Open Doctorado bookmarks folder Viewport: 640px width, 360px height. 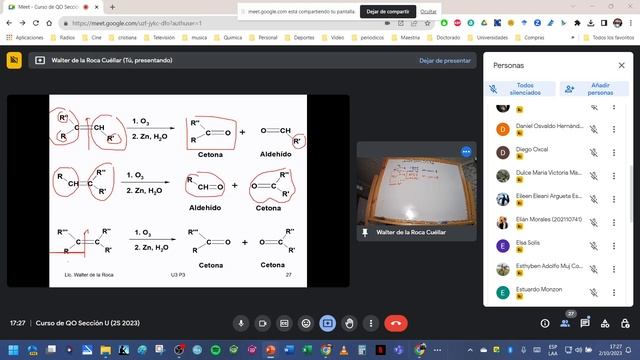(x=444, y=38)
